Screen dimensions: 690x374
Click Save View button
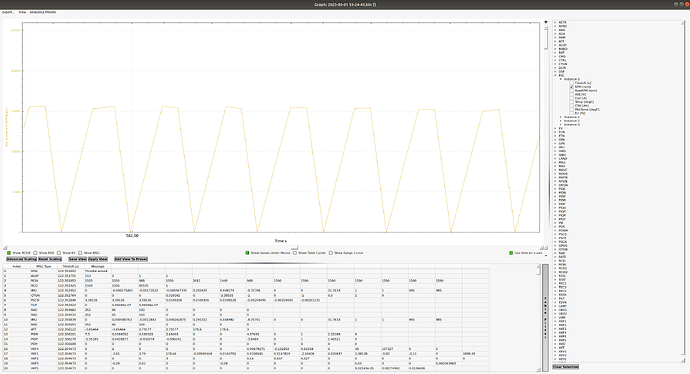[x=77, y=259]
